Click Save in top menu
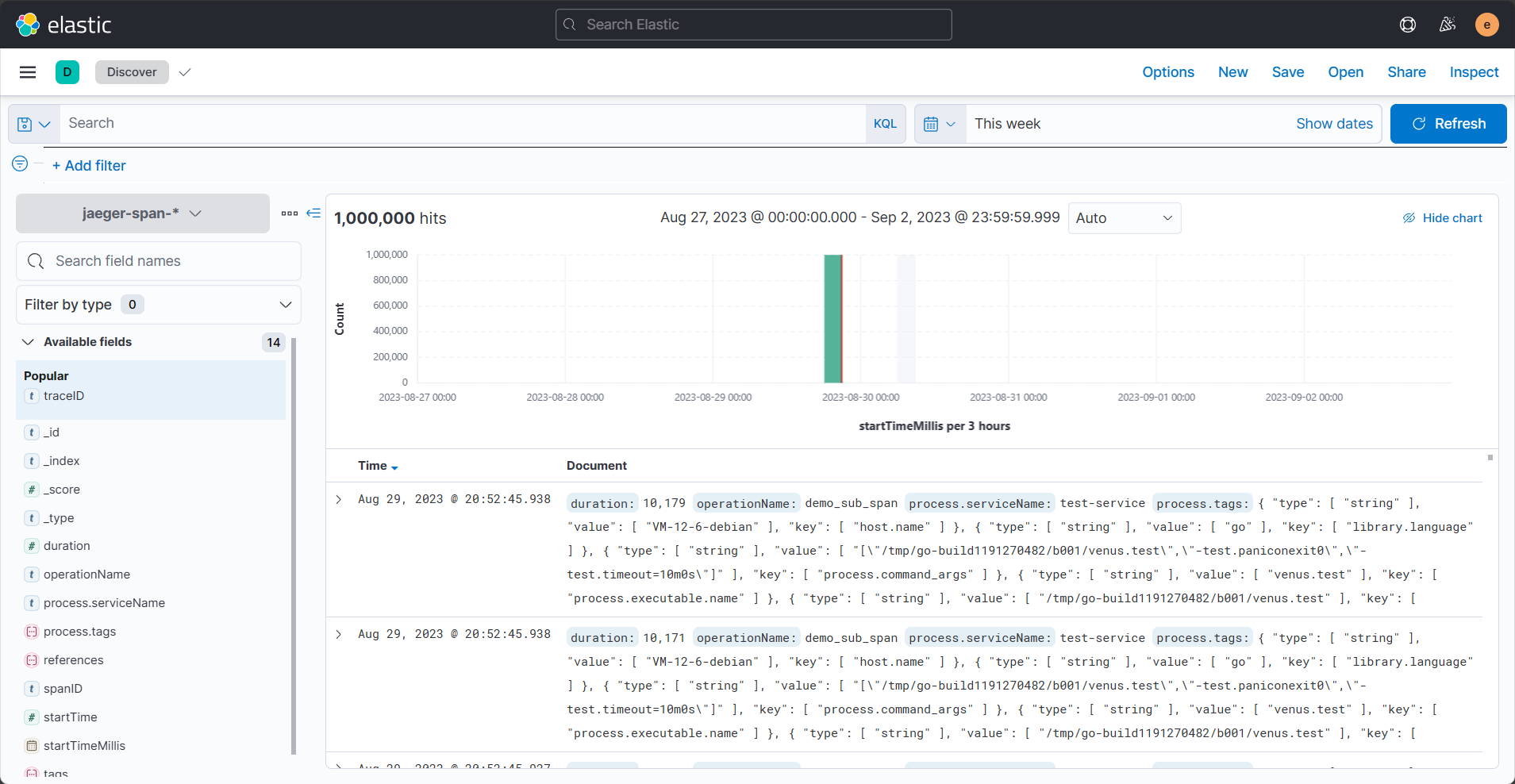1515x784 pixels. coord(1288,72)
